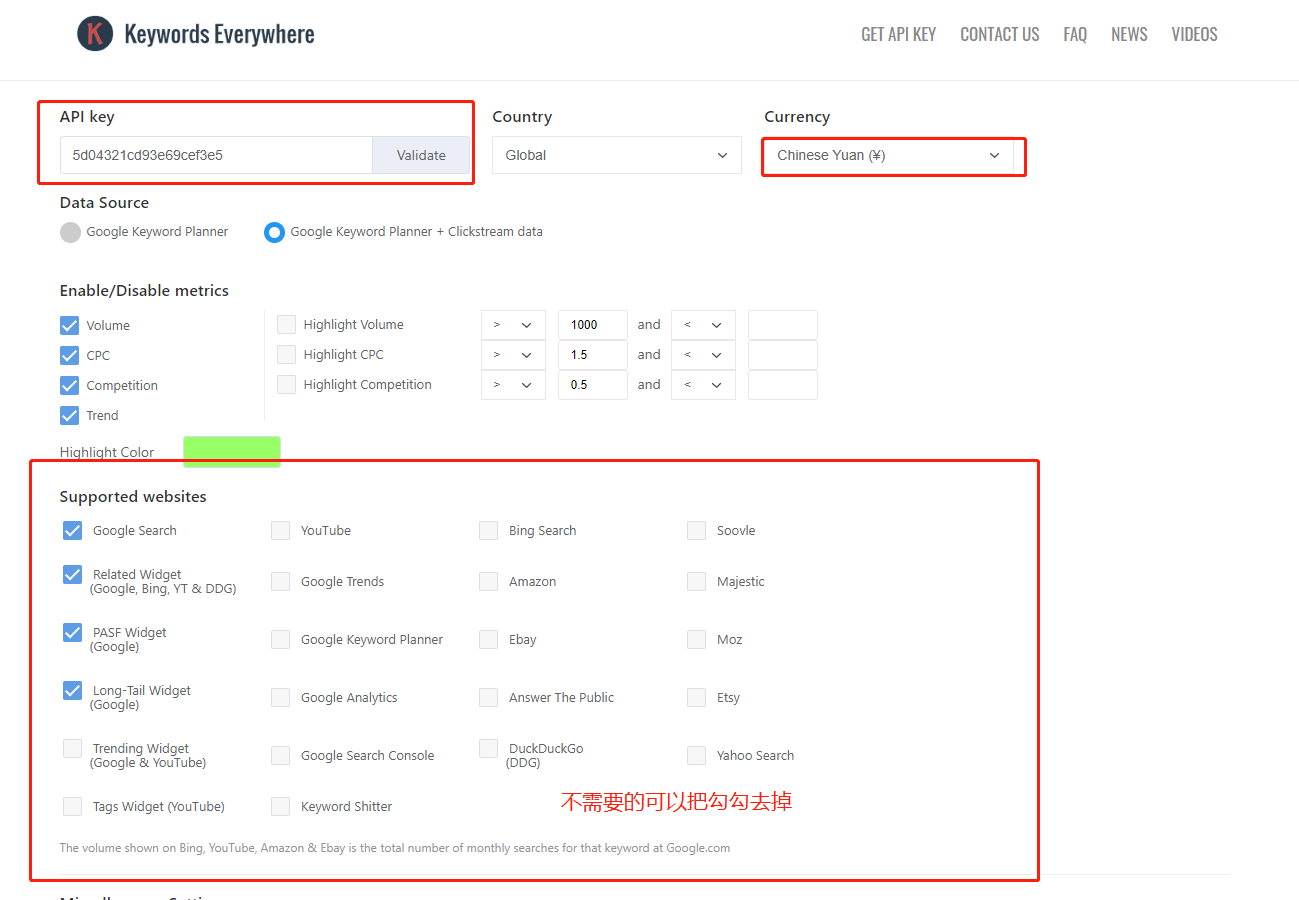Focus the API key input field
Image resolution: width=1299 pixels, height=900 pixels.
tap(216, 155)
